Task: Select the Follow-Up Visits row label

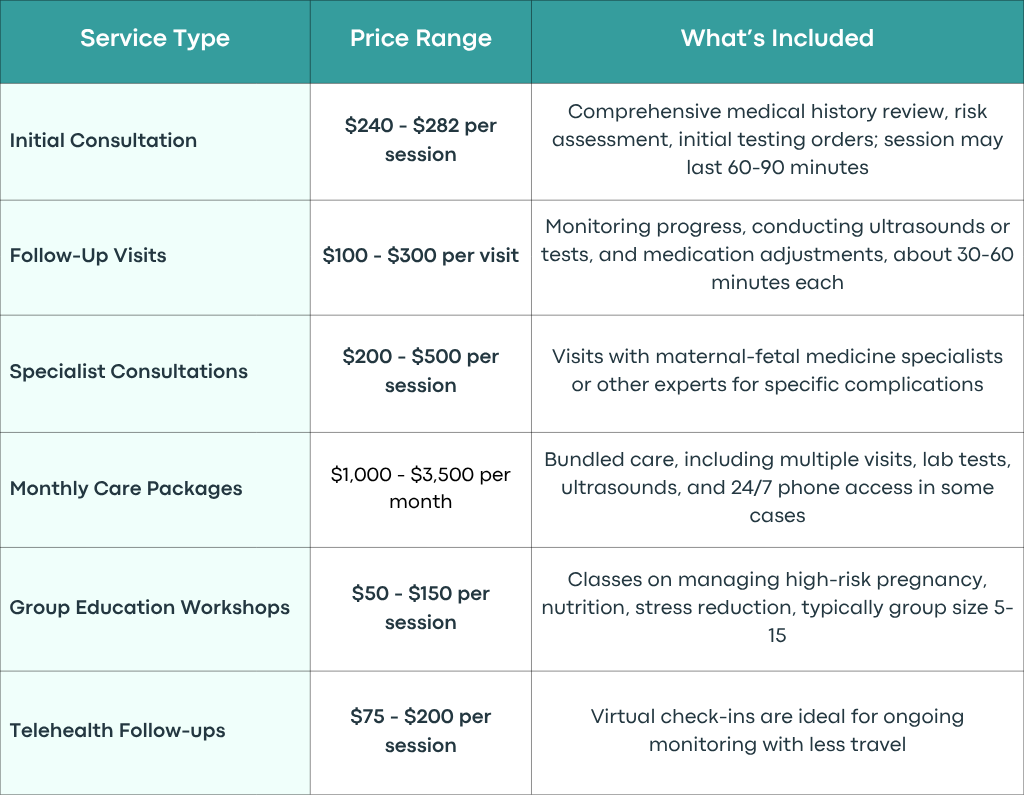Action: tap(88, 255)
